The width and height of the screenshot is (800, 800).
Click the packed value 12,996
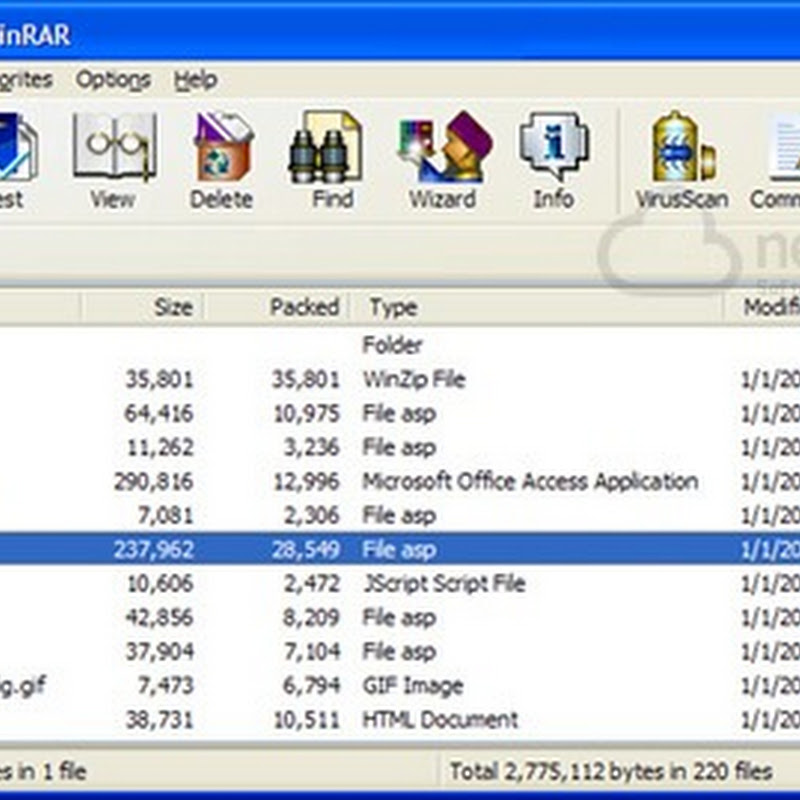[x=306, y=482]
